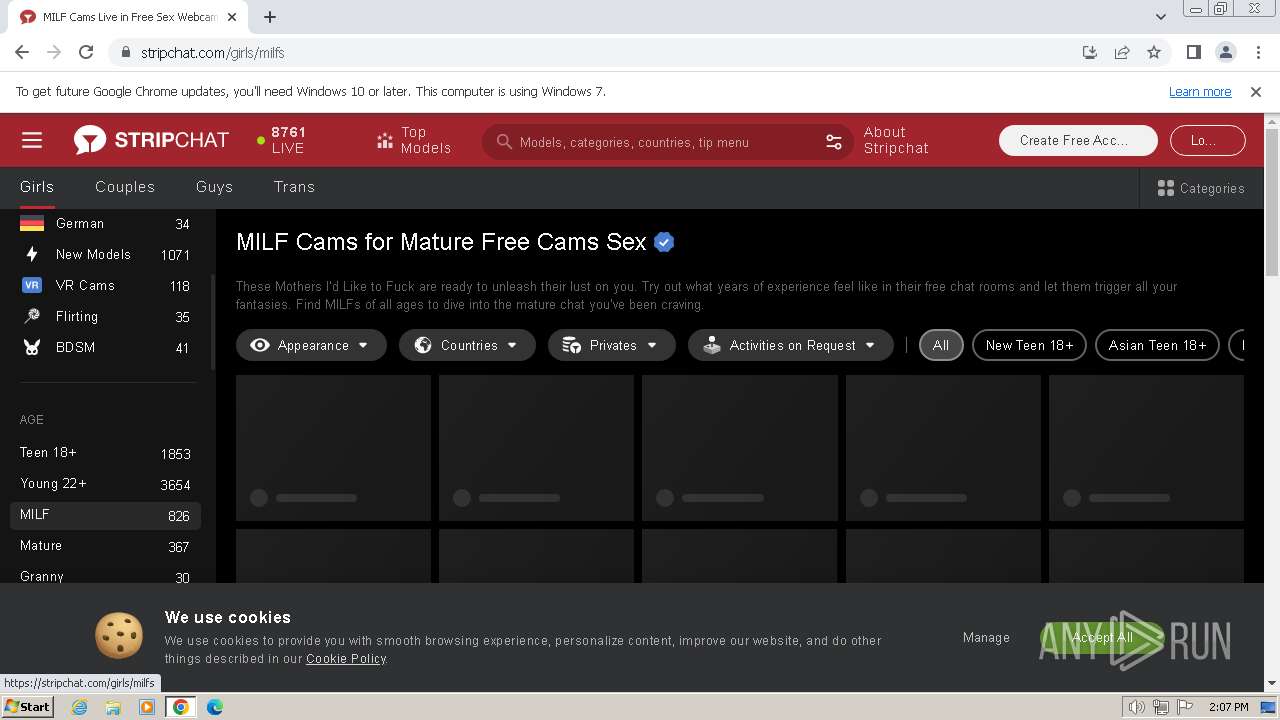
Task: Reload the page in Chrome
Action: point(86,52)
